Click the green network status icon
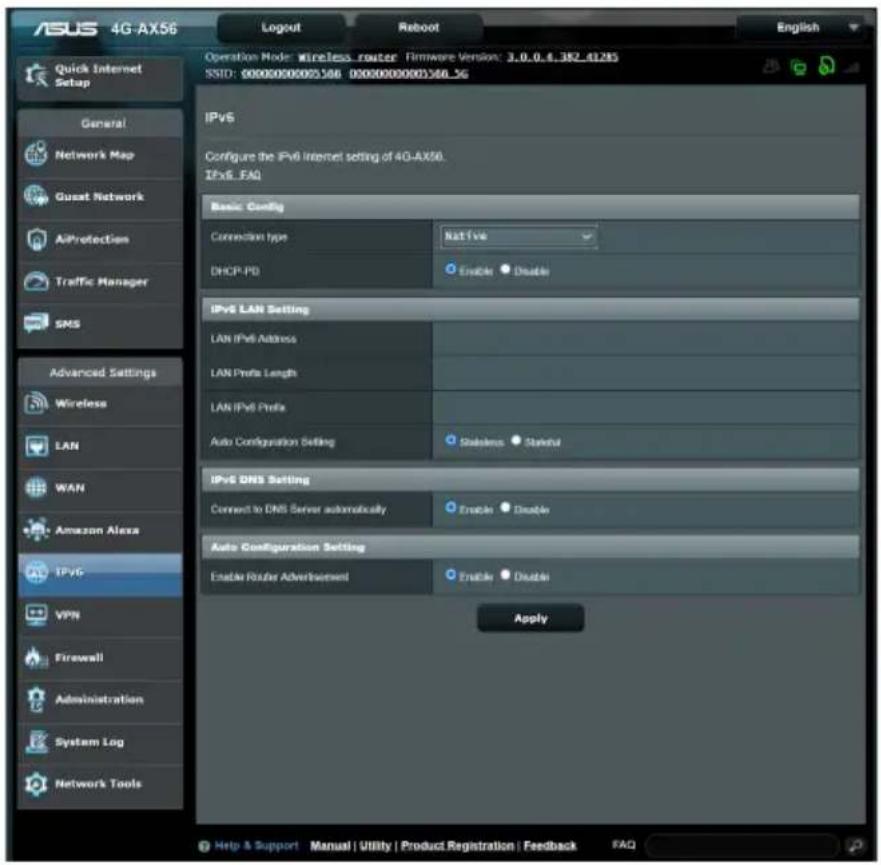Viewport: 881px width, 865px height. (799, 67)
